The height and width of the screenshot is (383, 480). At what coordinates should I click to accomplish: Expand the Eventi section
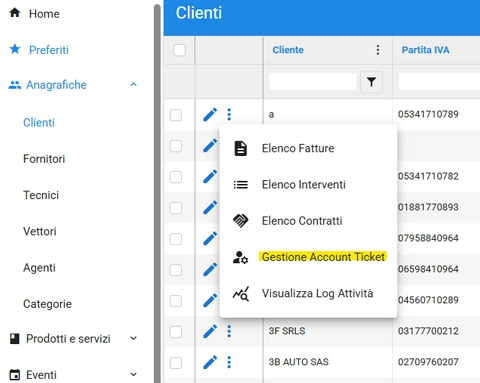coord(133,375)
